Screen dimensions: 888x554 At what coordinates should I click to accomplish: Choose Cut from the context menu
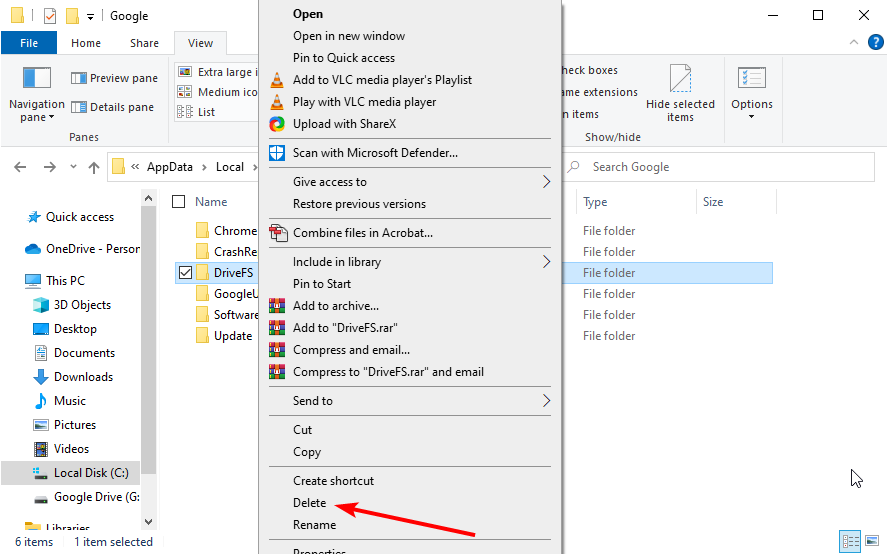(x=302, y=430)
